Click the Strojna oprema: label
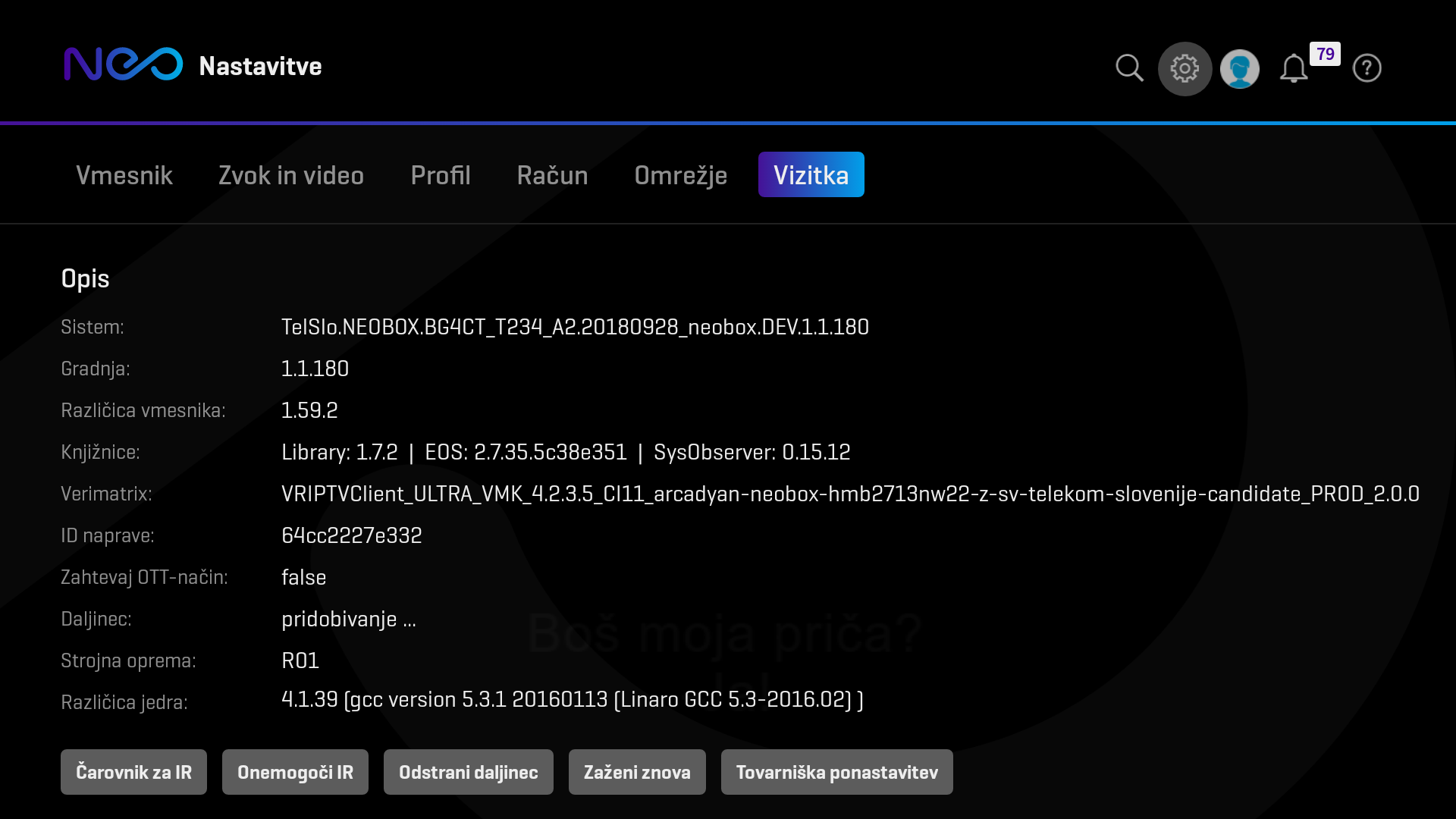1456x819 pixels. click(x=128, y=661)
